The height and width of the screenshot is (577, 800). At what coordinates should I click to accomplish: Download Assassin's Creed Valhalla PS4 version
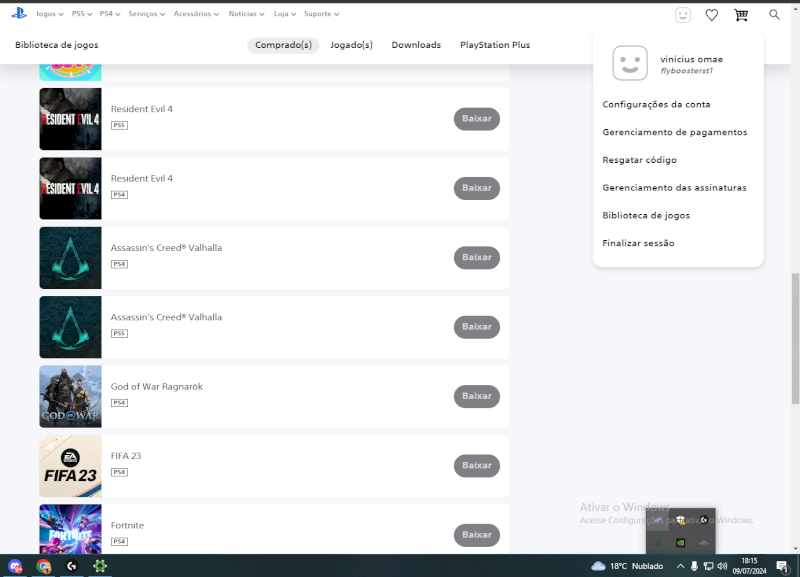[477, 258]
